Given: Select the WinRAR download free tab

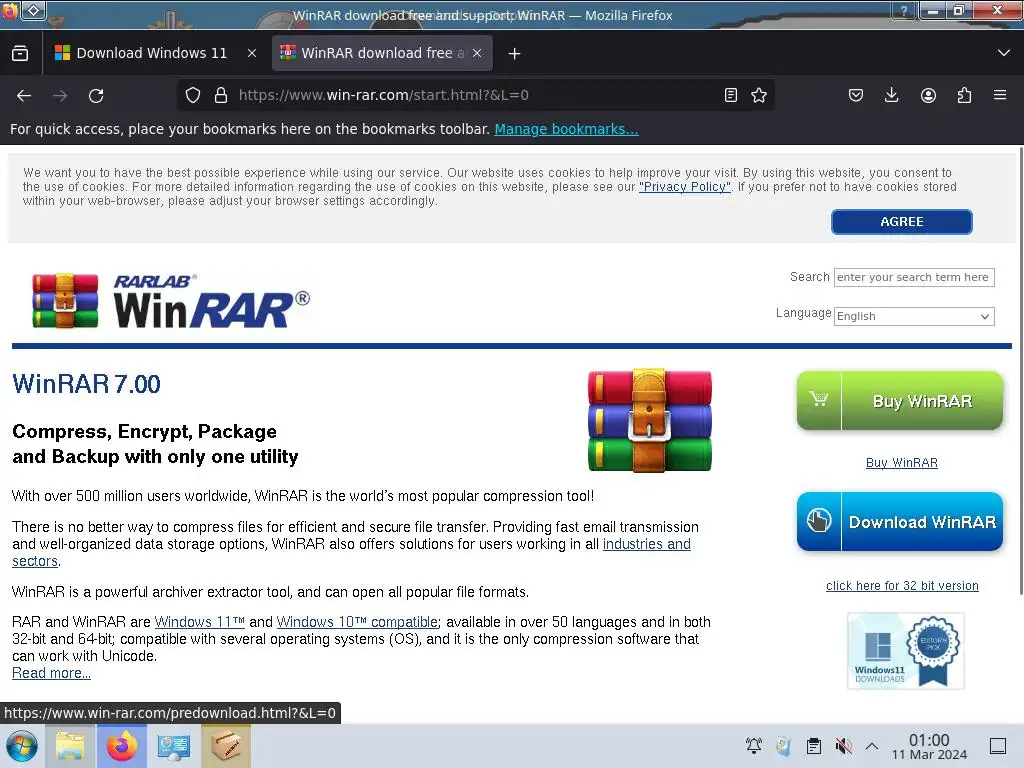Looking at the screenshot, I should [382, 54].
